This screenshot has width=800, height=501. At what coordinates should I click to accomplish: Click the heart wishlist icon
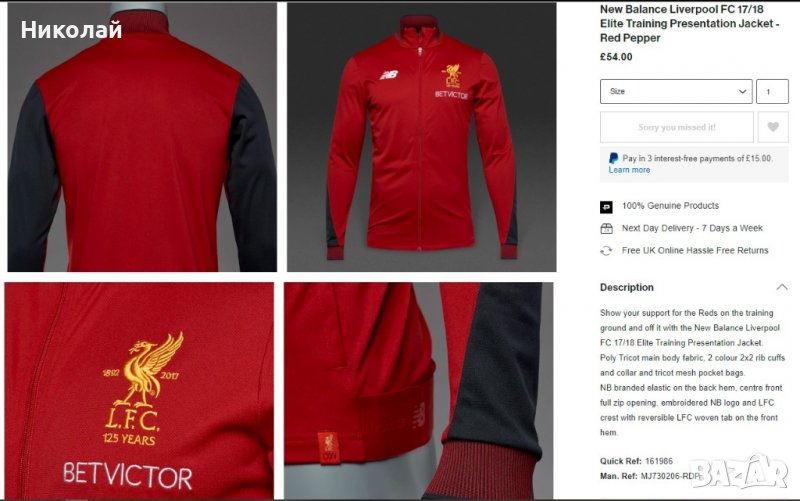click(x=773, y=127)
